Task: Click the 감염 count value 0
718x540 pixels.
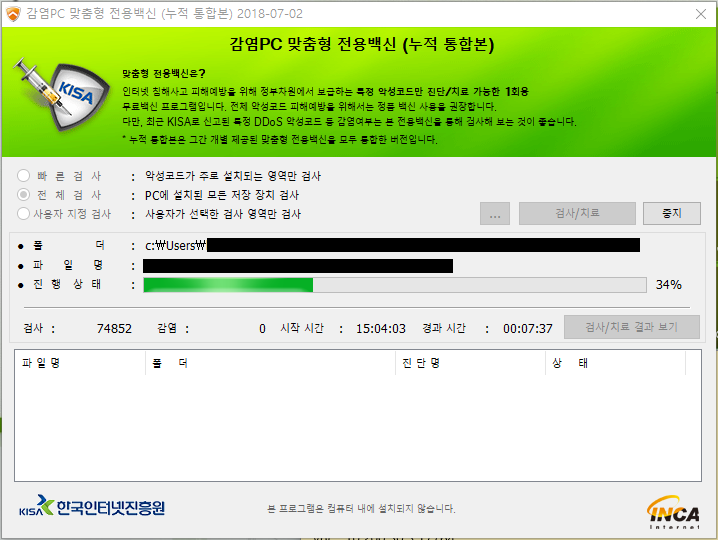Action: tap(262, 329)
